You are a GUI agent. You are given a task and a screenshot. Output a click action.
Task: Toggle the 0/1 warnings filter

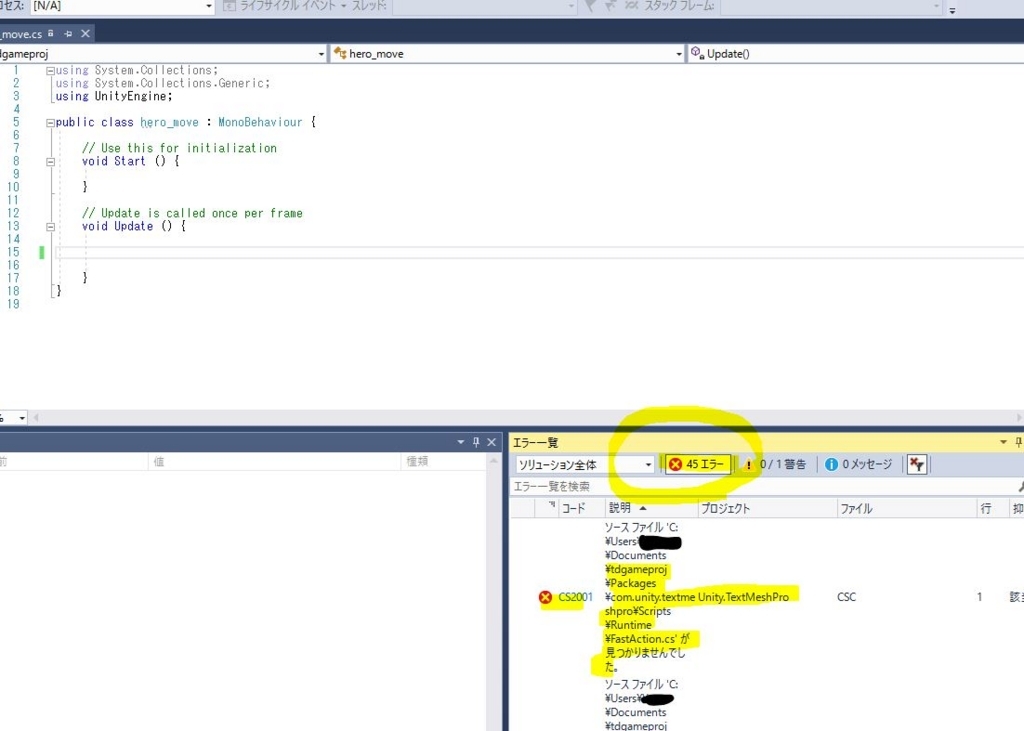pos(775,464)
